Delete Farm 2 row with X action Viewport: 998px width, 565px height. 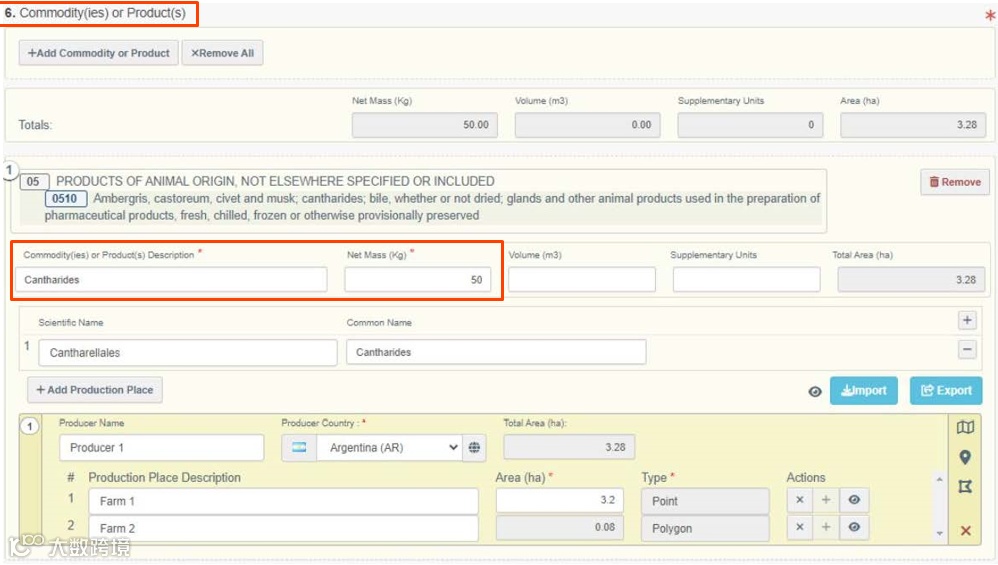800,527
